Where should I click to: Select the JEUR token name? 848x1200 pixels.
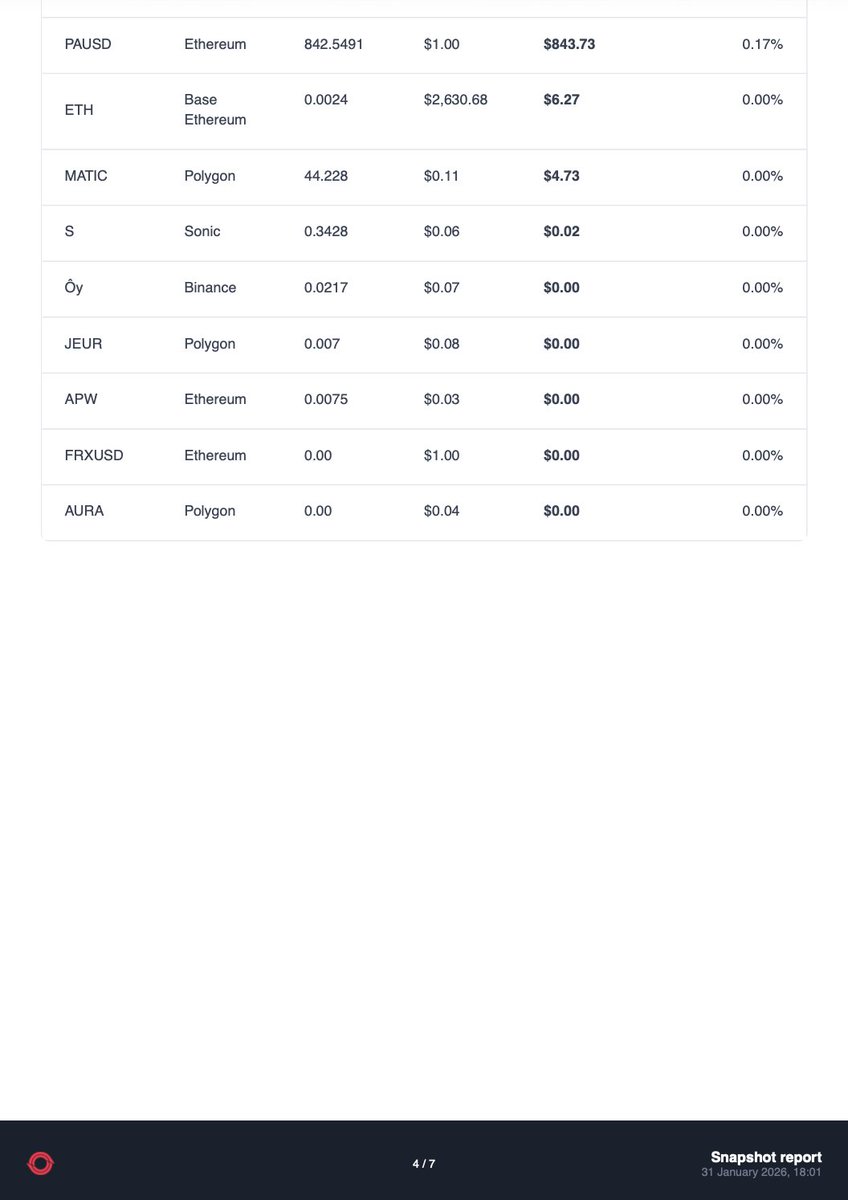pos(83,343)
